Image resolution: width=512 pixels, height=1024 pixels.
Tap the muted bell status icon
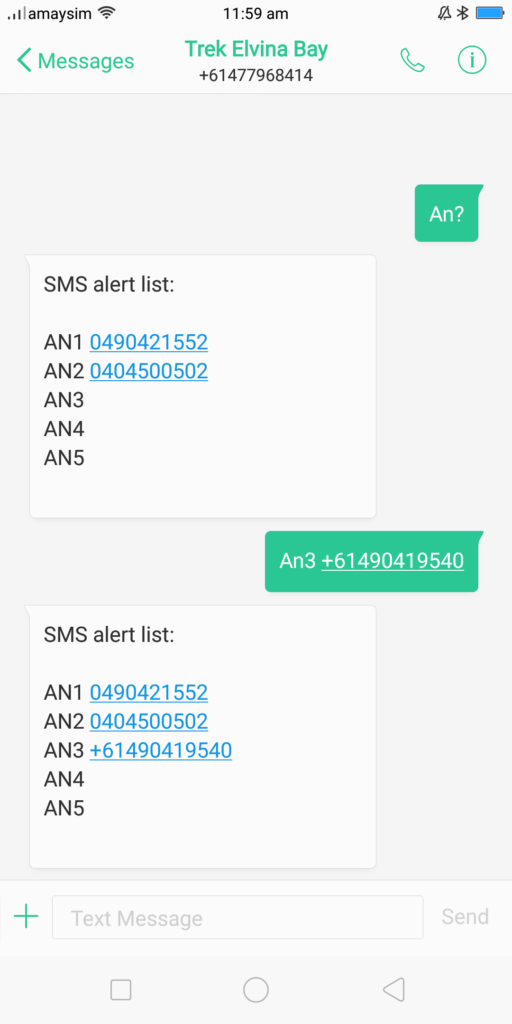click(x=445, y=12)
